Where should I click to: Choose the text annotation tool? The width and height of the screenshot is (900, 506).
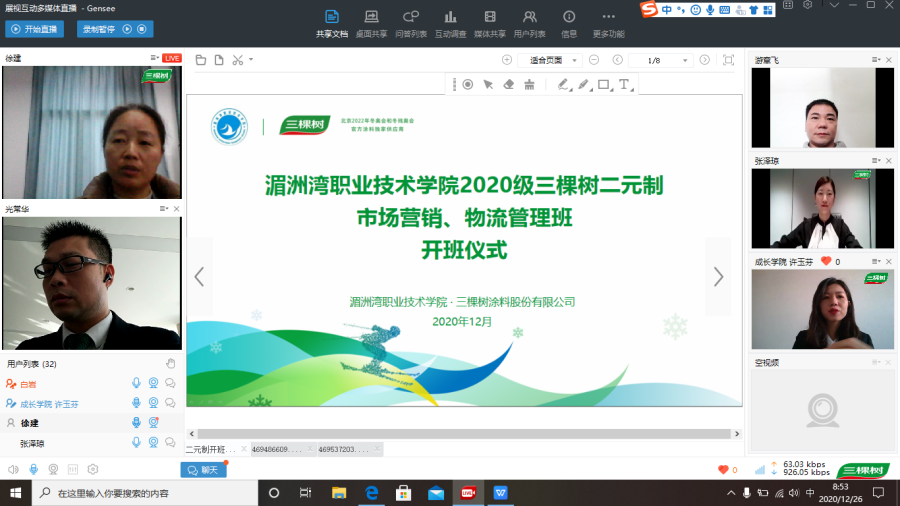624,85
